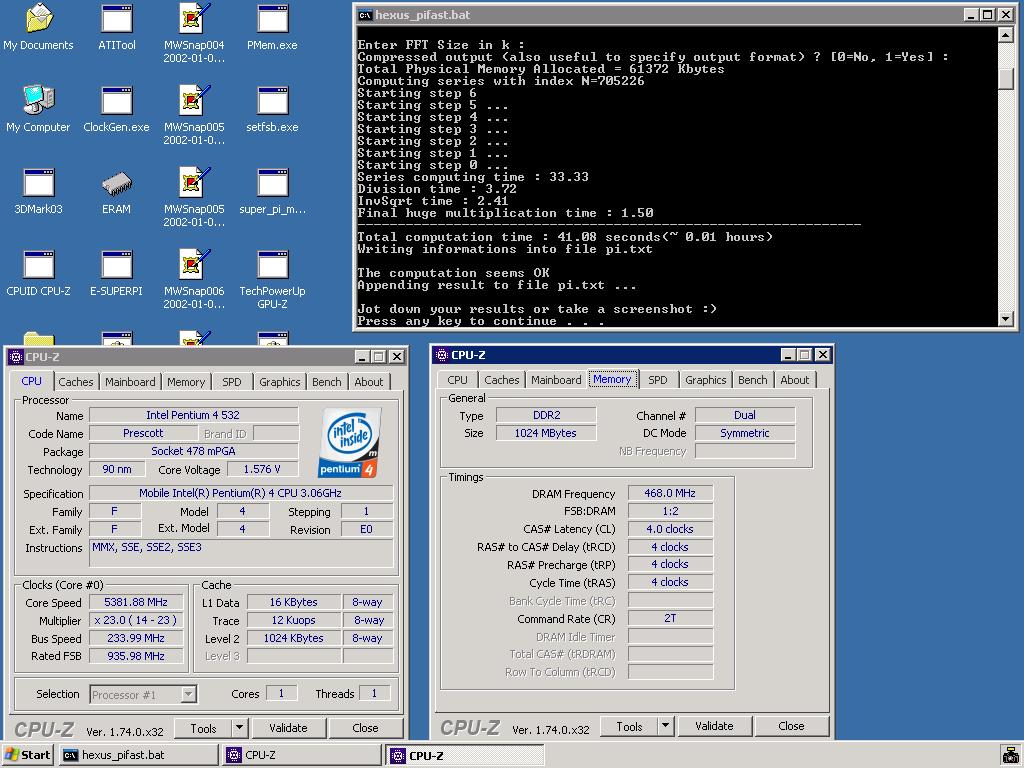Click Close button in left CPU-Z
Viewport: 1024px width, 768px height.
(x=365, y=728)
